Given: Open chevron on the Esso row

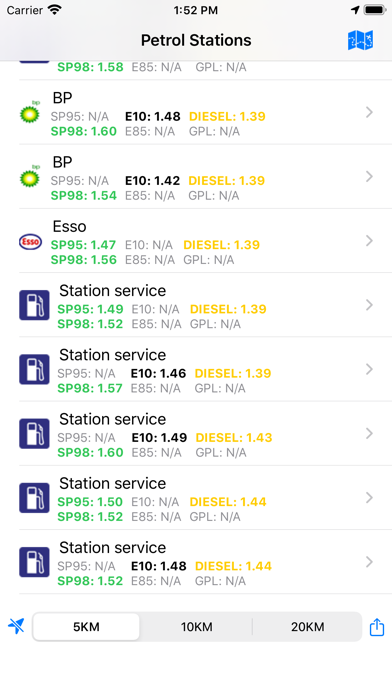Looking at the screenshot, I should coord(369,241).
